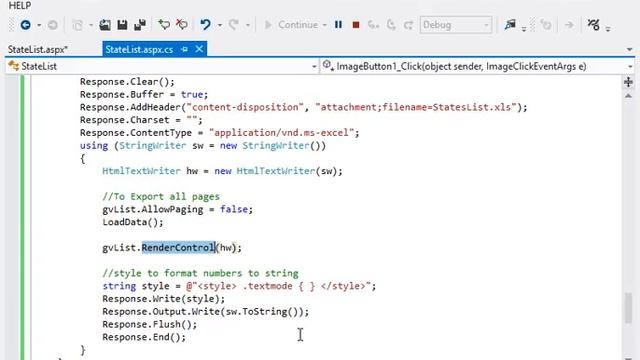
Task: Click the red cross arrow icon
Action: (182, 25)
